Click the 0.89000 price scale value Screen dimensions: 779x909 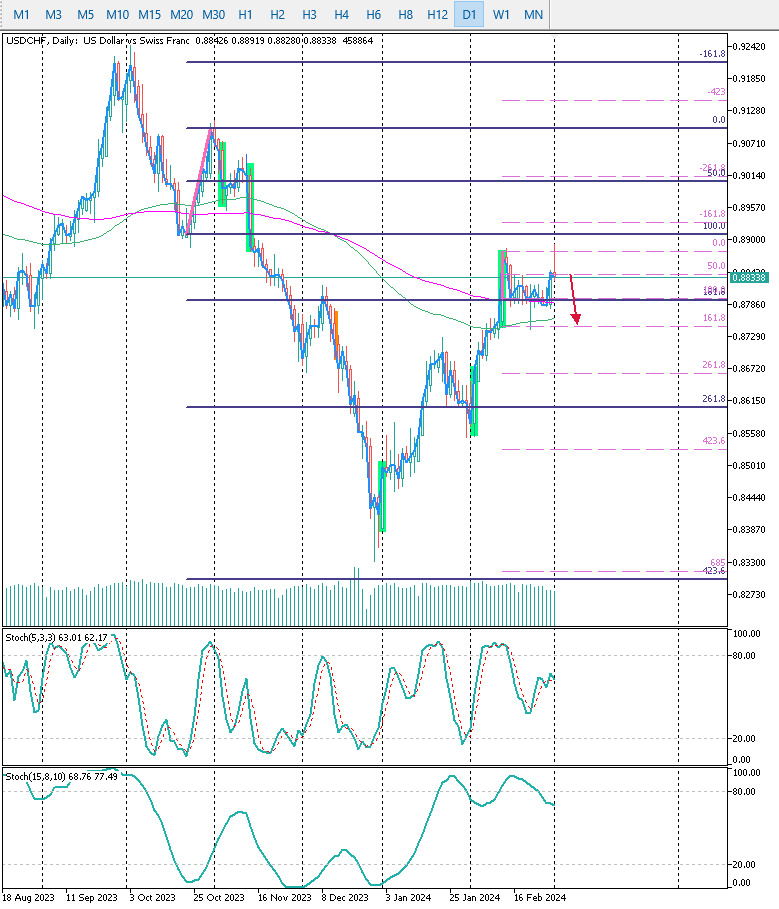point(749,239)
